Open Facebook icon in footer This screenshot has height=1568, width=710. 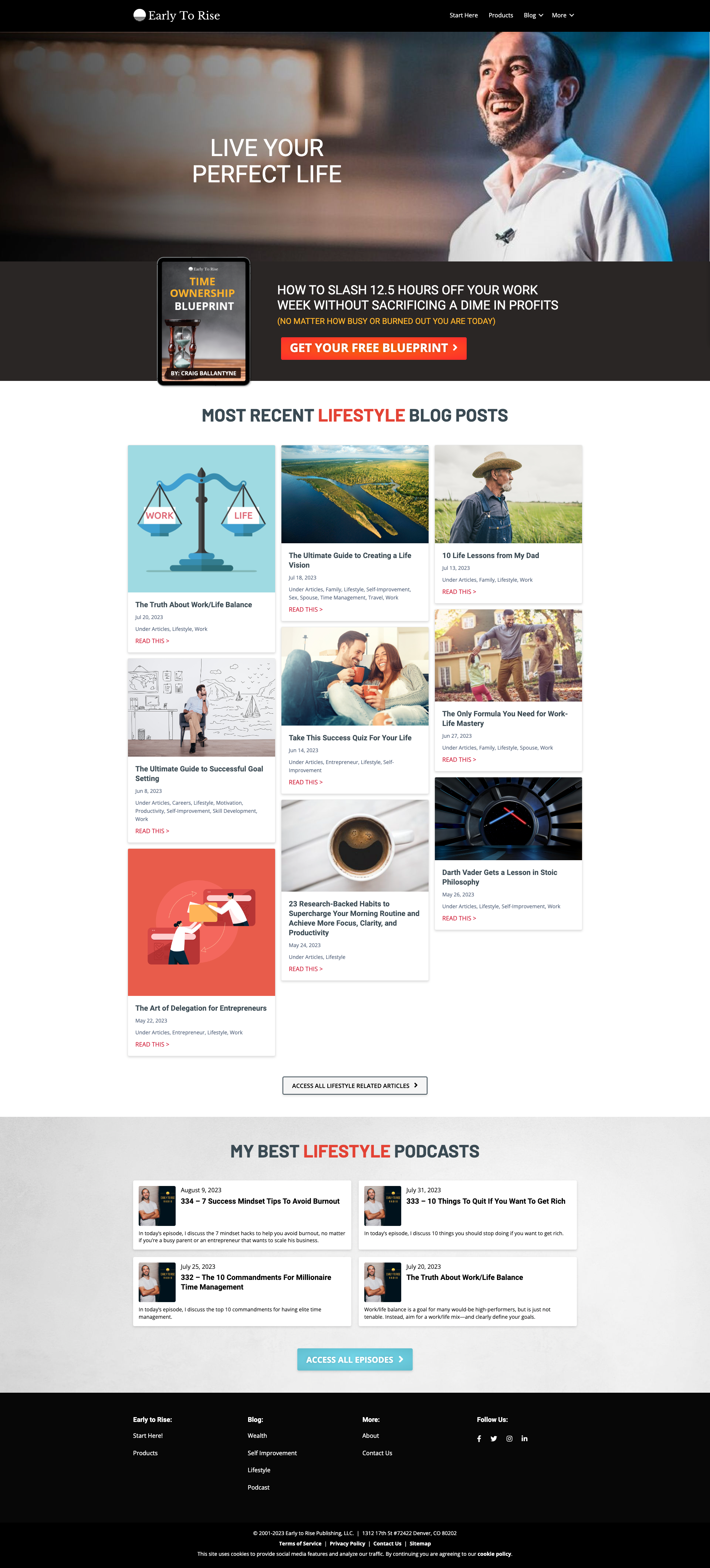[479, 1438]
